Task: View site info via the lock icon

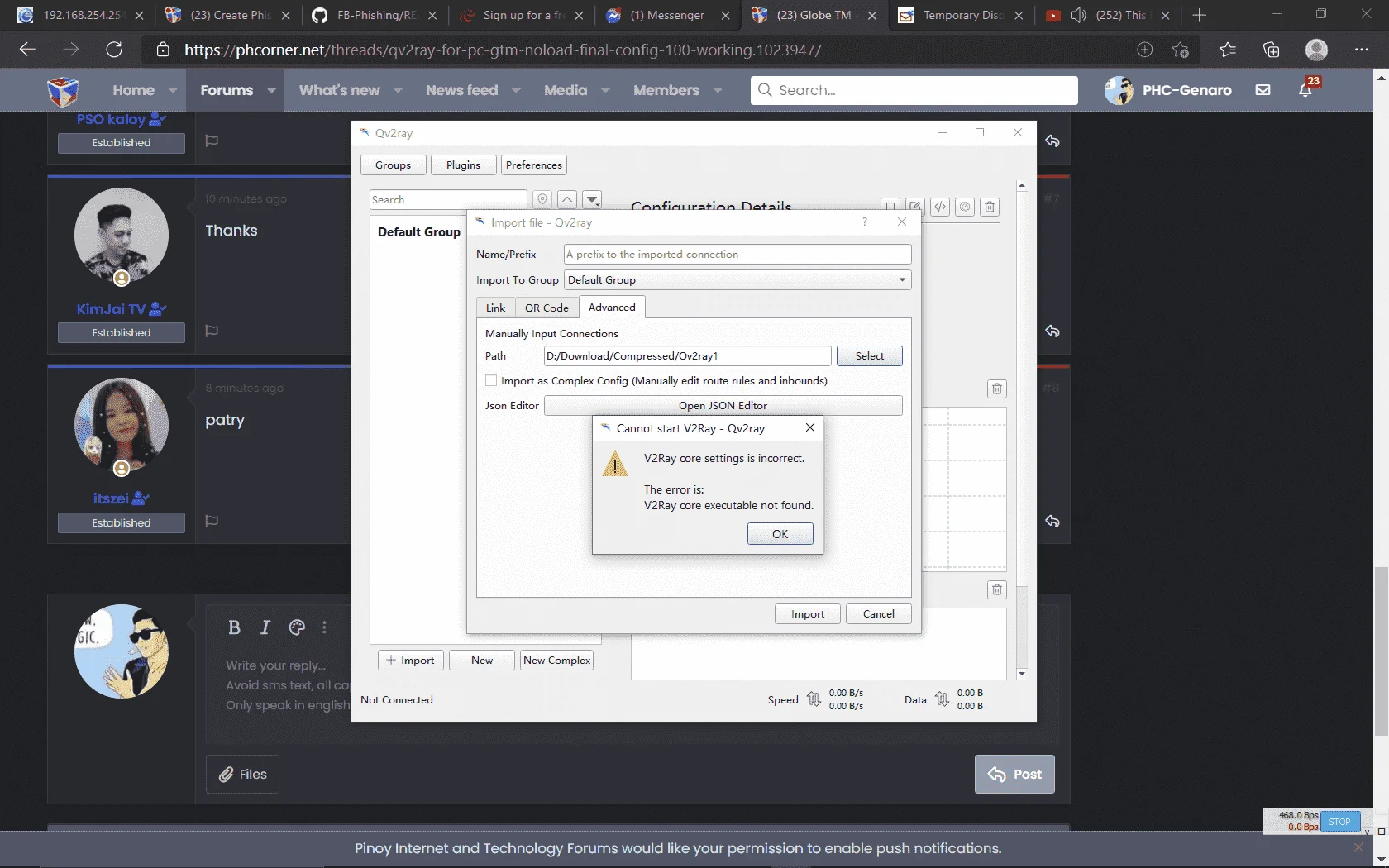Action: coord(163,50)
